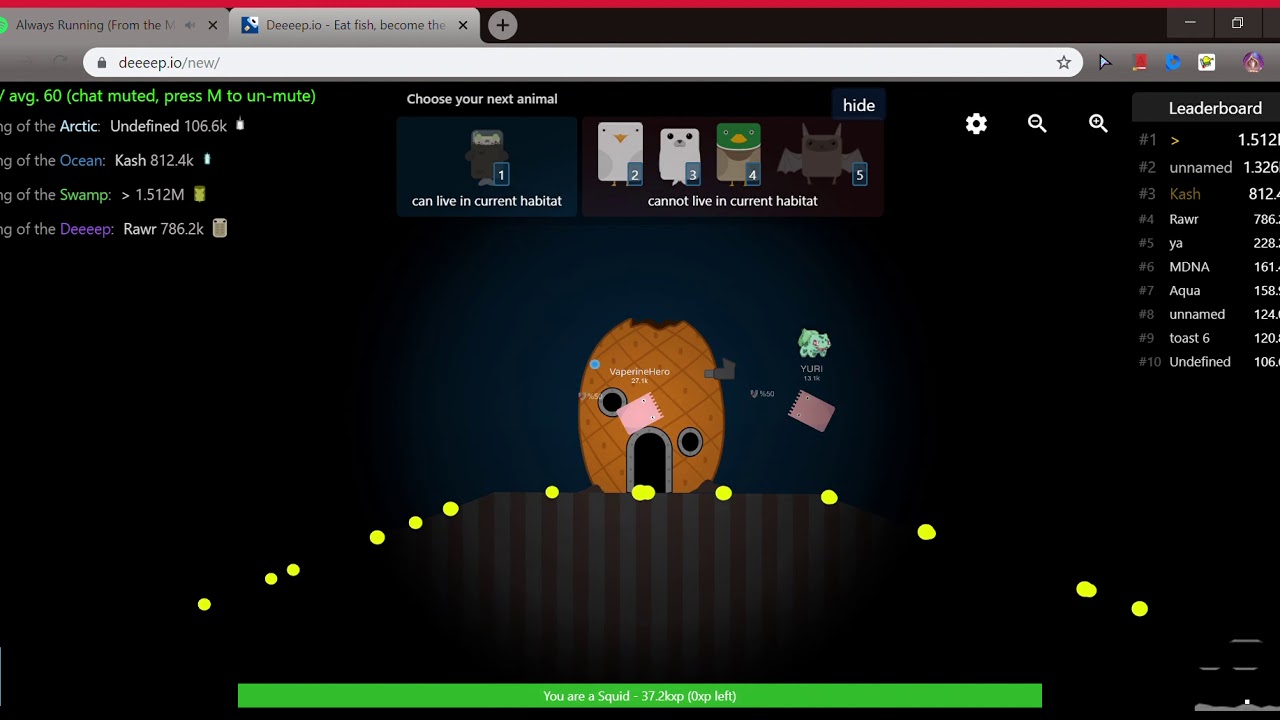Click the Leaderboard header
The height and width of the screenshot is (720, 1280).
click(x=1215, y=108)
